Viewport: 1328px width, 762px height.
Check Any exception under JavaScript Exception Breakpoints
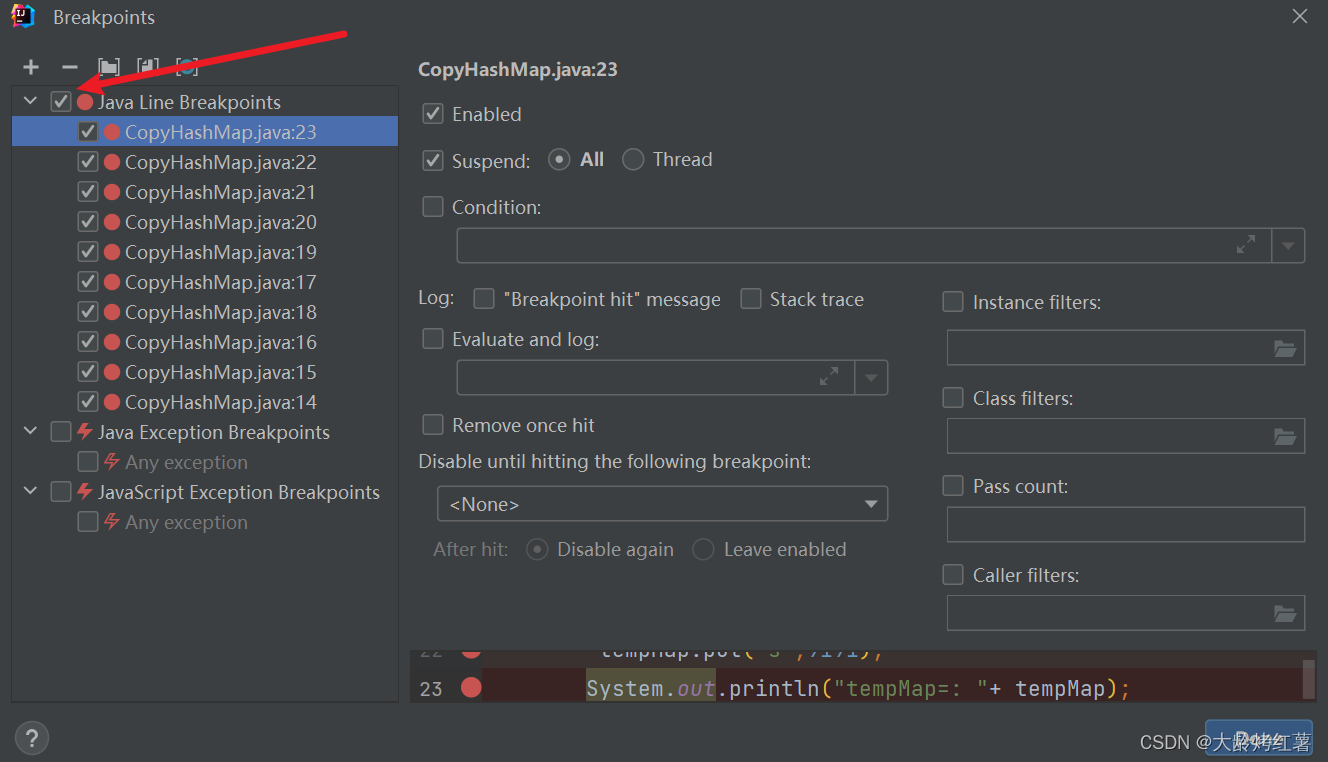tap(88, 522)
